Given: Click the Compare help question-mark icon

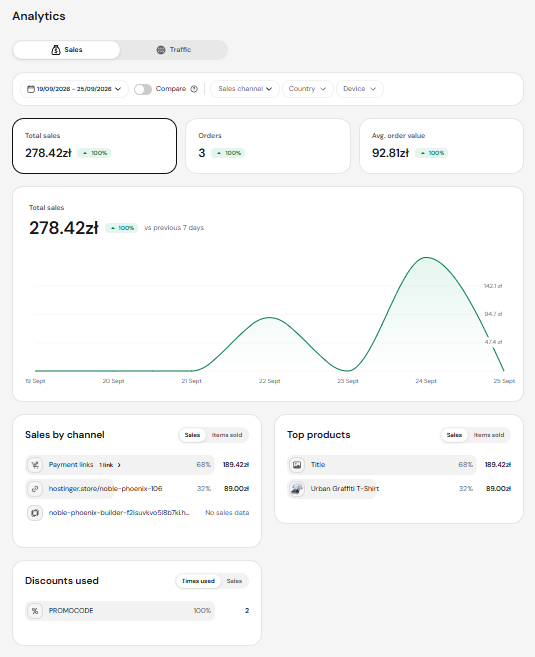Looking at the screenshot, I should [x=194, y=89].
